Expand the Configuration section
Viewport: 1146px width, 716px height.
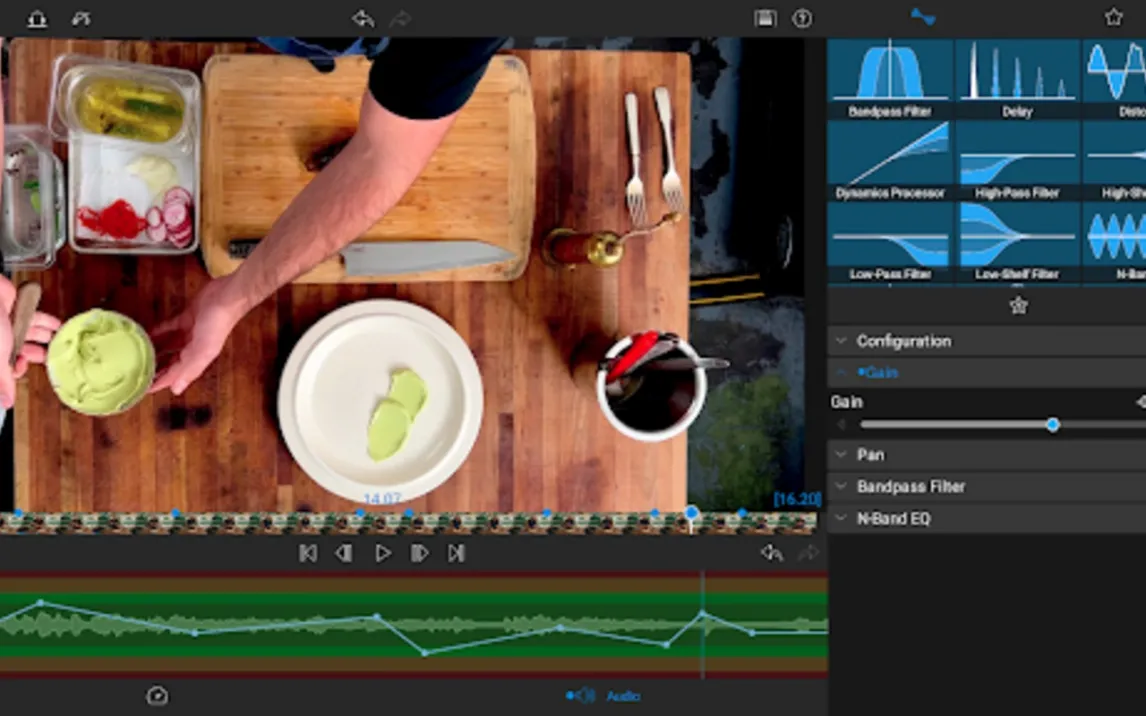pos(903,341)
